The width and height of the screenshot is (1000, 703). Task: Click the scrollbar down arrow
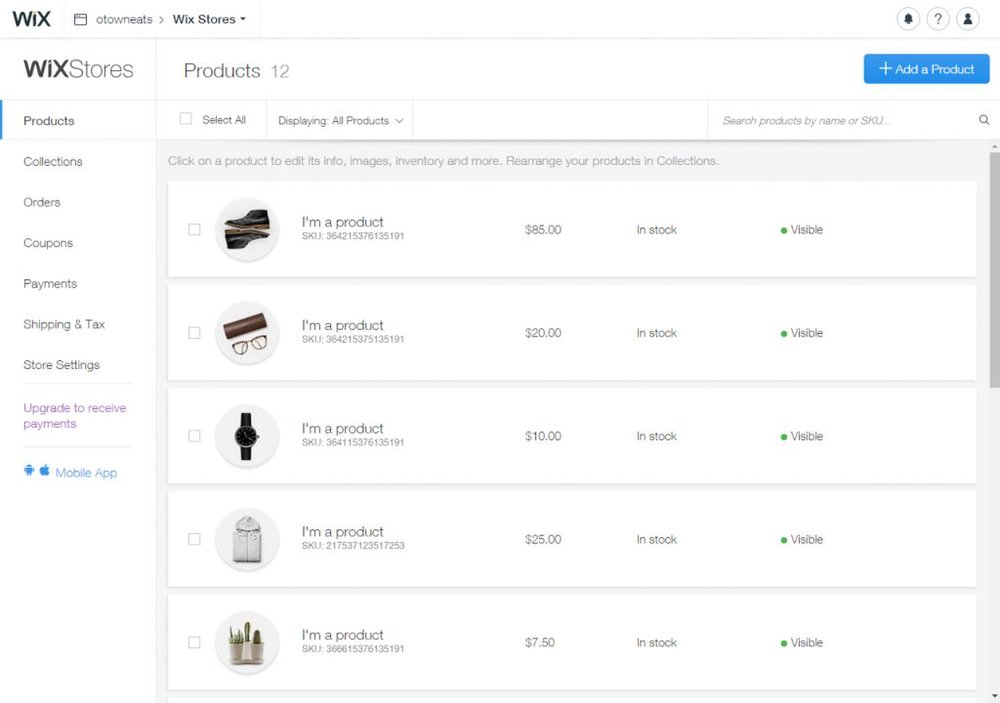coord(994,695)
